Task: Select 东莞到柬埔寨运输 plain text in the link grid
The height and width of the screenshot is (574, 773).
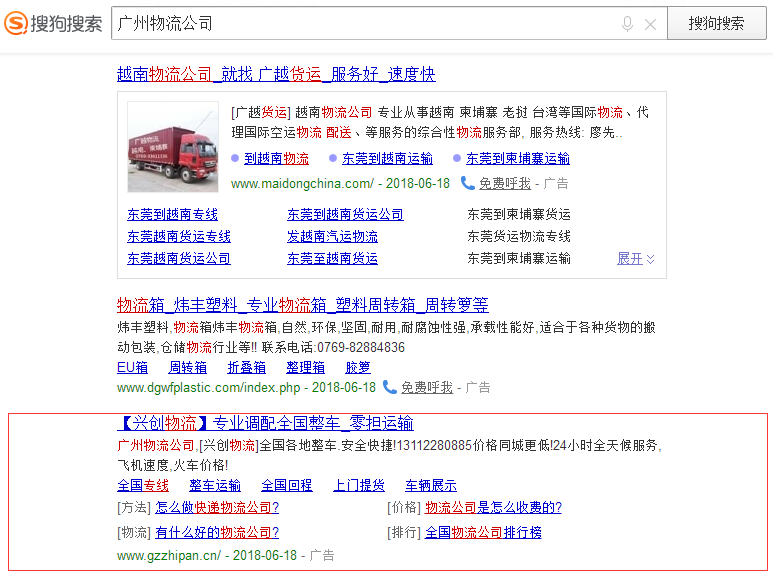Action: coord(519,258)
